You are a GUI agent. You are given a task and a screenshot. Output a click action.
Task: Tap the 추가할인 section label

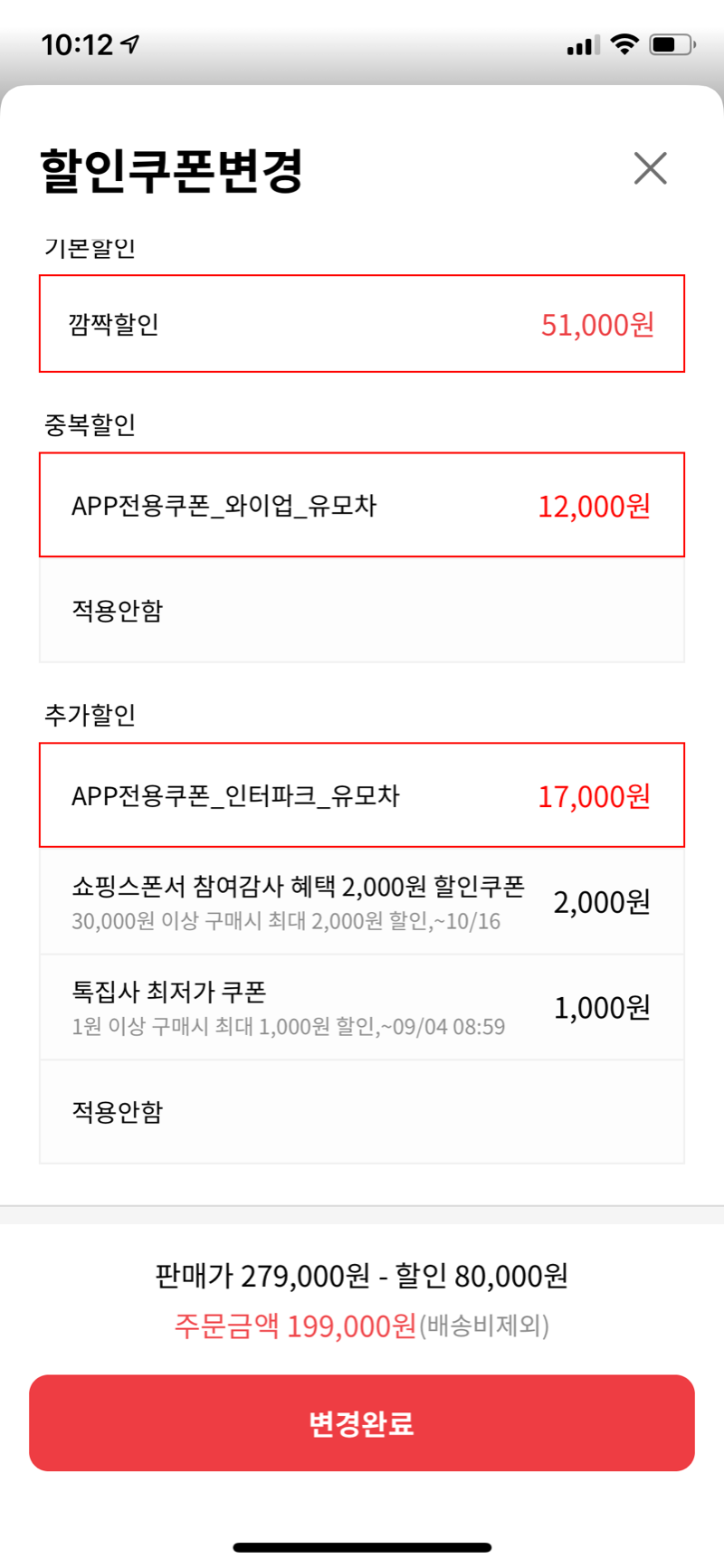click(x=90, y=715)
